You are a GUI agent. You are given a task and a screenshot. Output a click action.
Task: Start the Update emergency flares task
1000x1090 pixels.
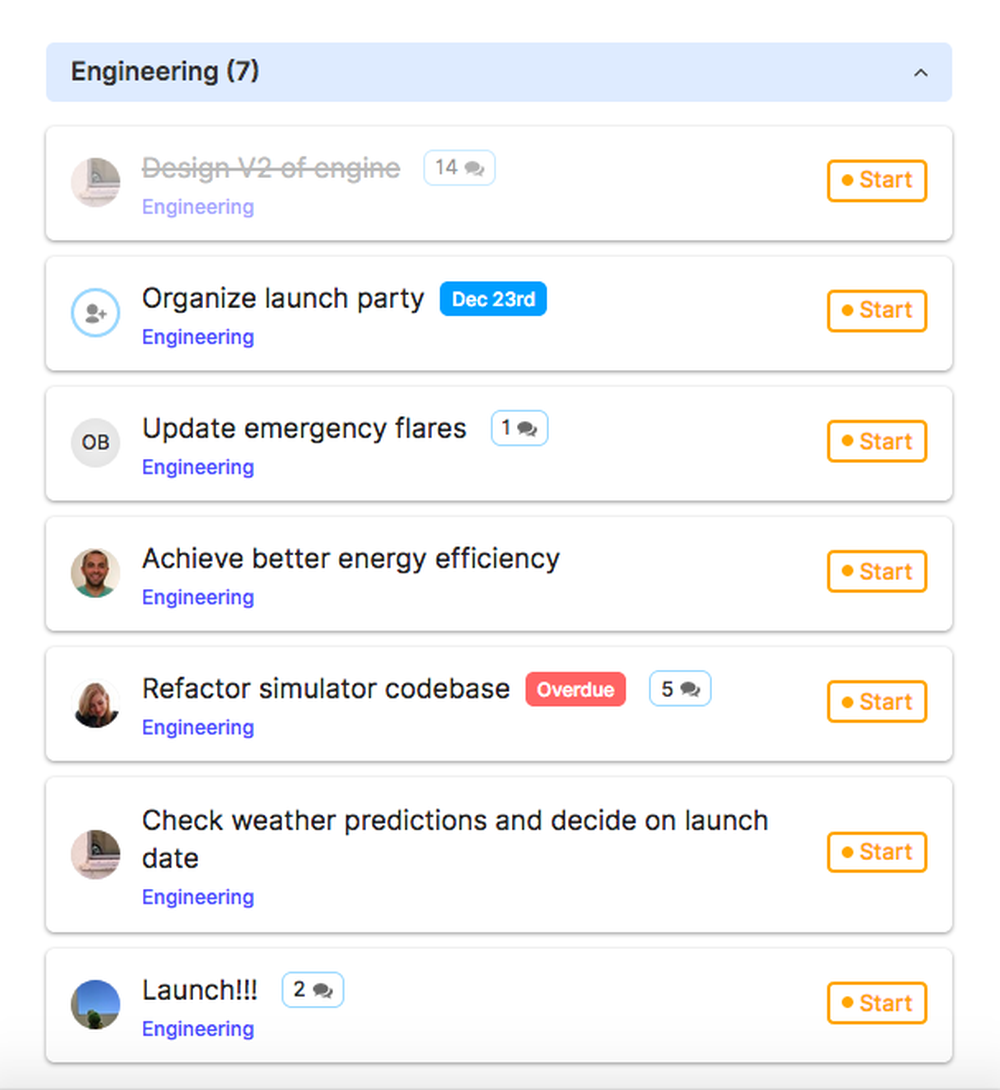click(x=877, y=441)
